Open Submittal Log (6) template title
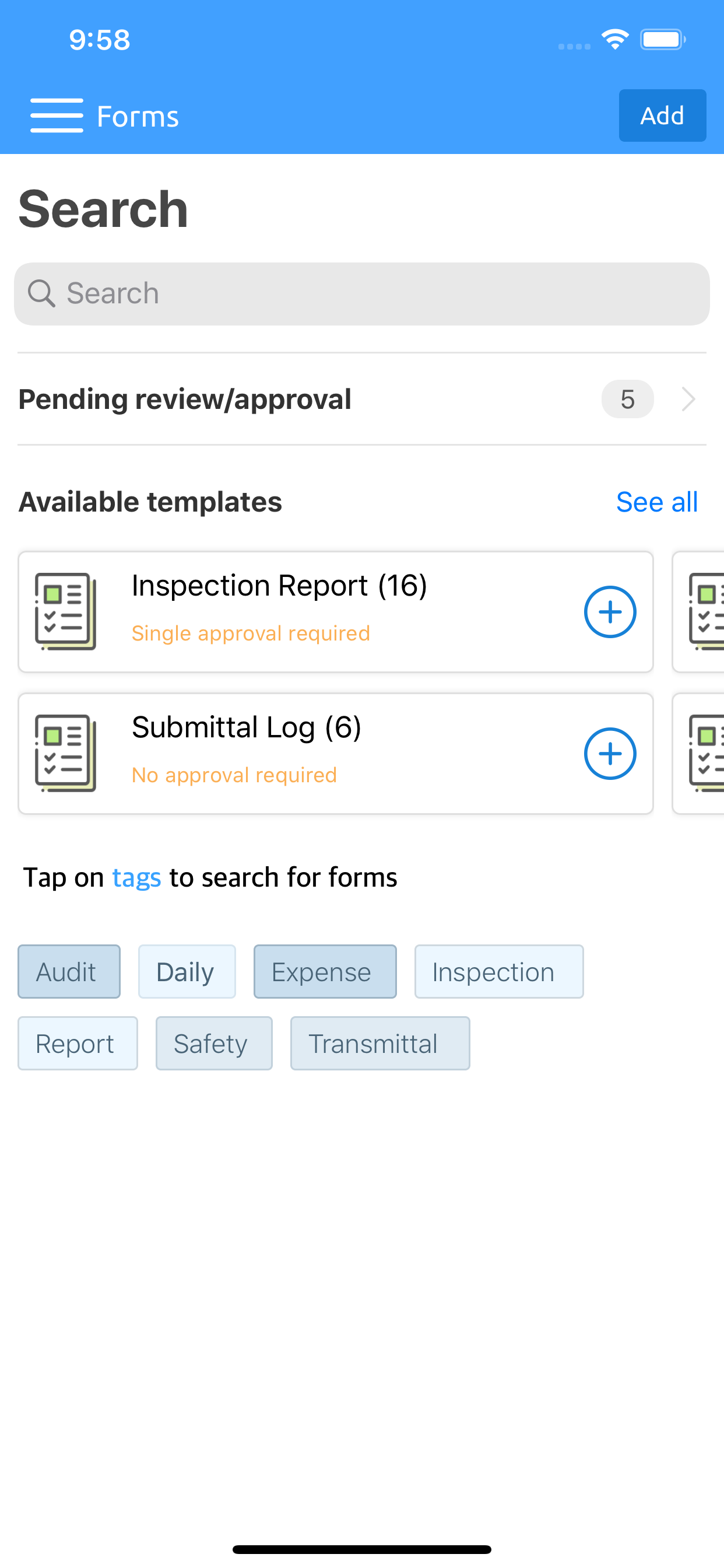 (247, 727)
